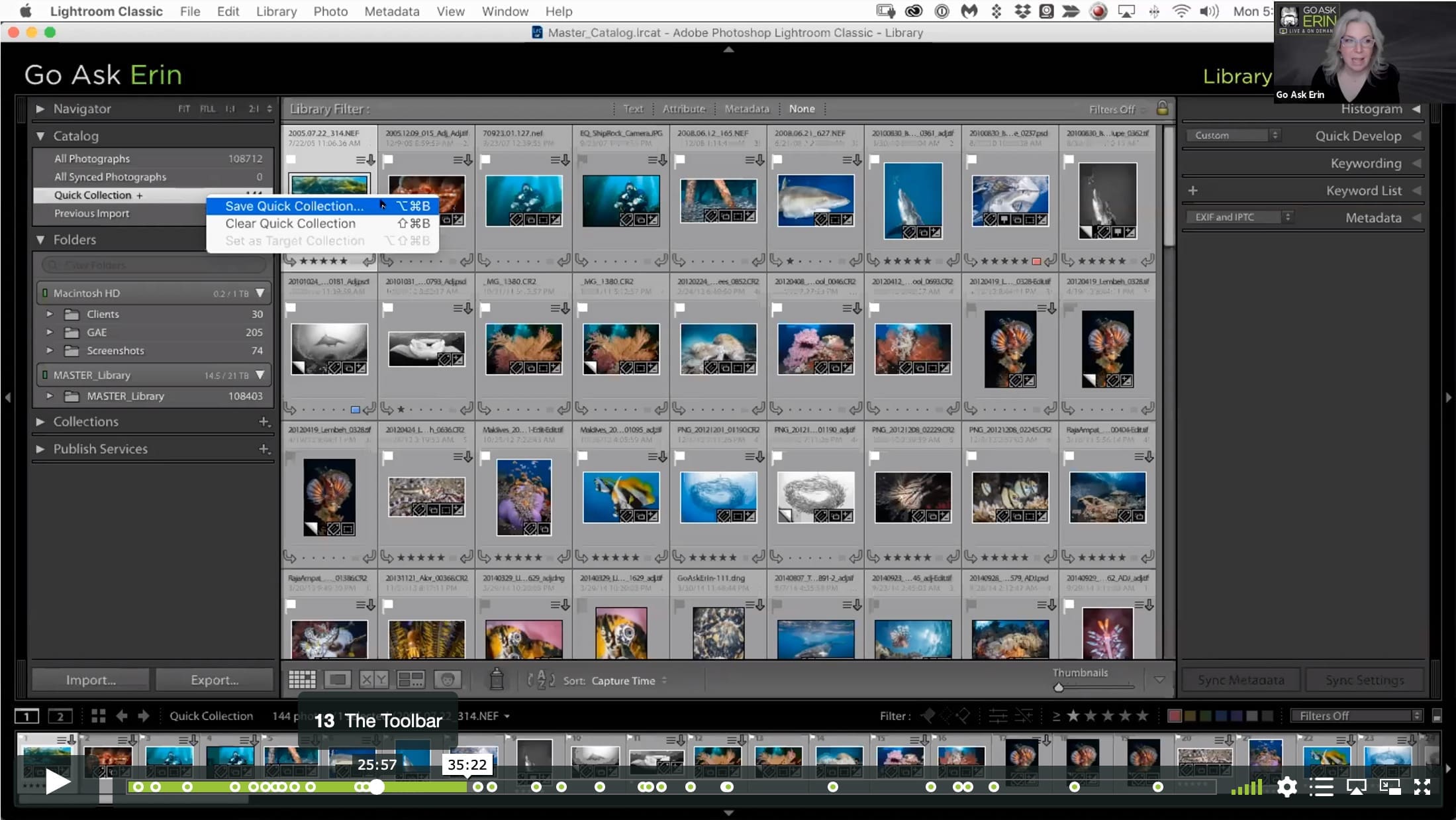Viewport: 1456px width, 820px height.
Task: Filter by red color label swatch
Action: point(1175,715)
